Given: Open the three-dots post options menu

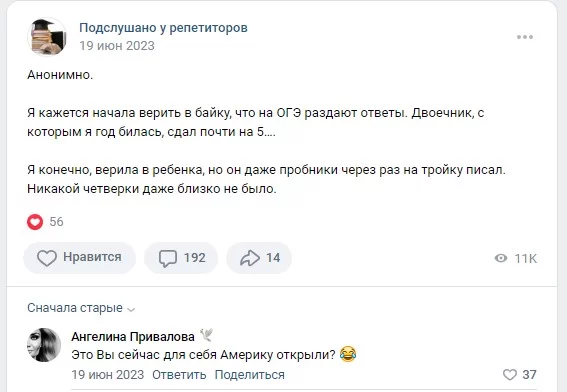Looking at the screenshot, I should point(525,37).
